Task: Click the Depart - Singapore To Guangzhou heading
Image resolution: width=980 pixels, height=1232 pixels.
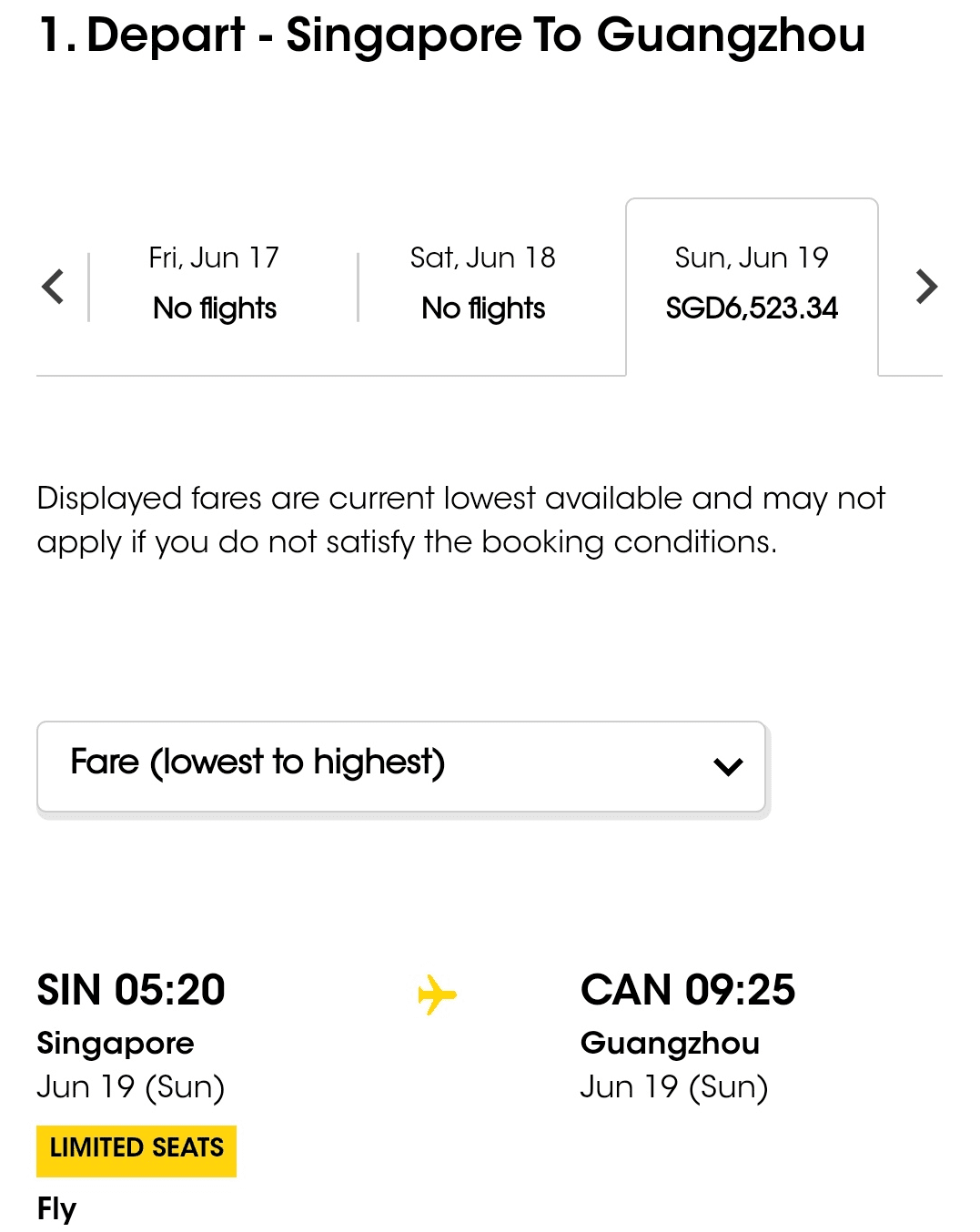Action: (x=452, y=35)
